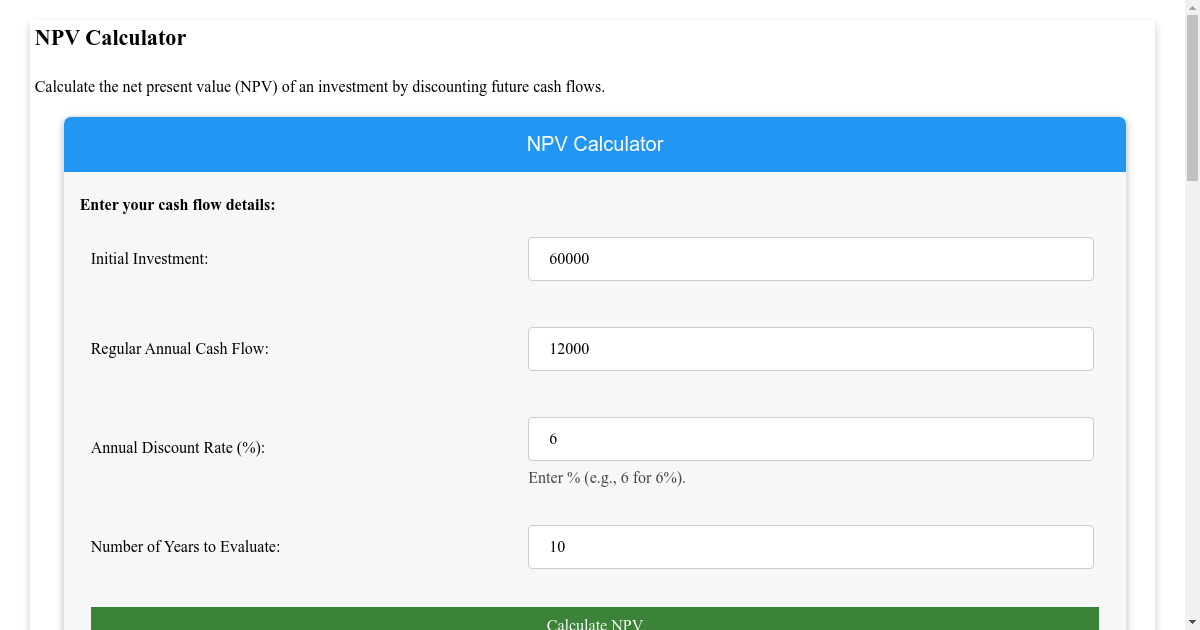Select the Regular Annual Cash Flow field
Image resolution: width=1200 pixels, height=630 pixels.
[x=810, y=348]
